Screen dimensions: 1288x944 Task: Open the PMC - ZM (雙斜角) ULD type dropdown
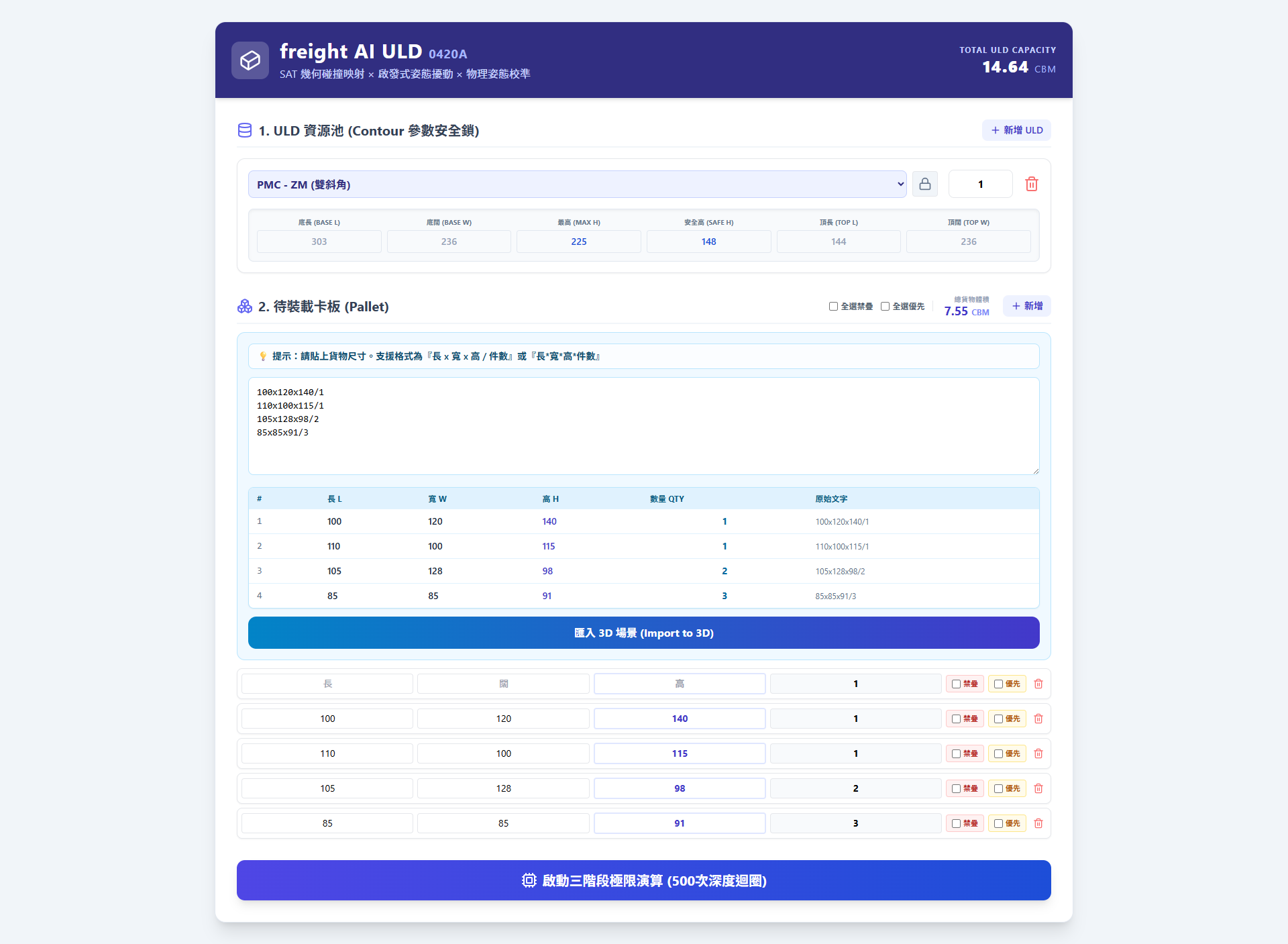(577, 185)
